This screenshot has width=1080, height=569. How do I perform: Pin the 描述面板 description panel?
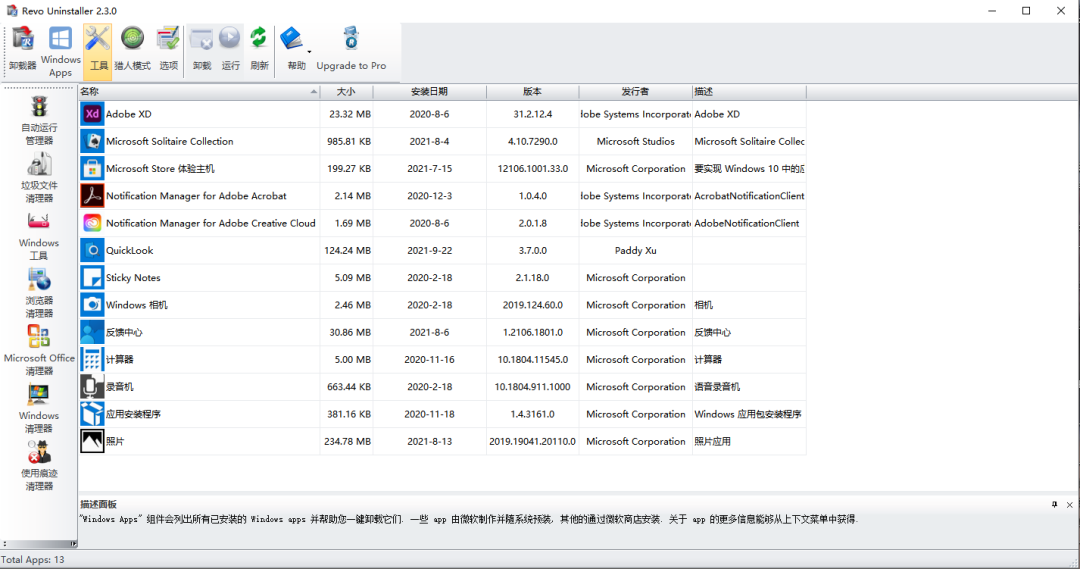point(1055,505)
